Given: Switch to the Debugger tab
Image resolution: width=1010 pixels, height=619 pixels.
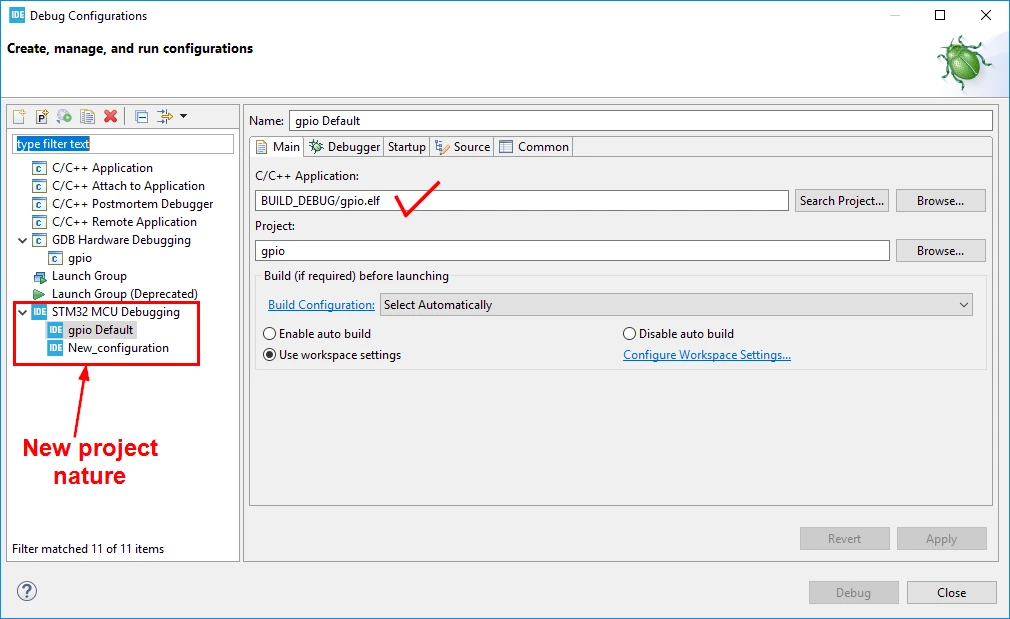Looking at the screenshot, I should click(x=345, y=147).
